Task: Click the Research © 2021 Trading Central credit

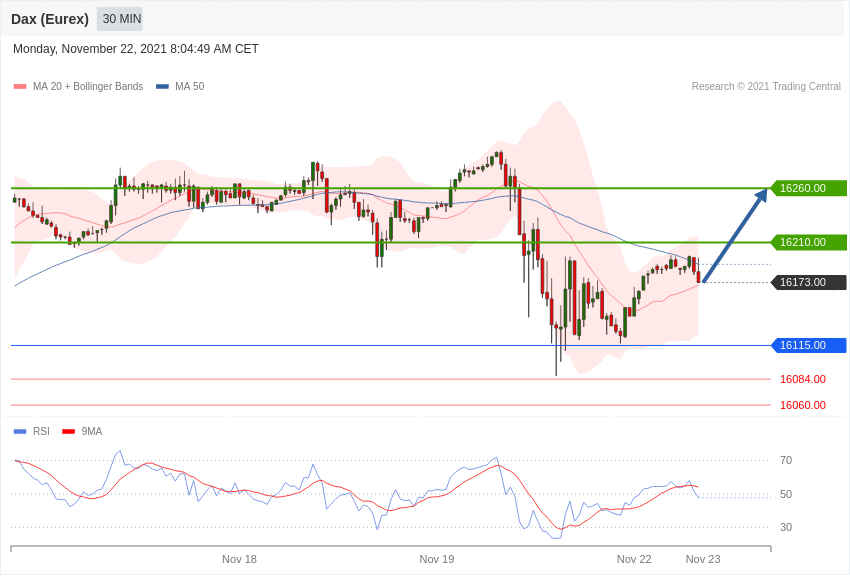Action: 766,87
